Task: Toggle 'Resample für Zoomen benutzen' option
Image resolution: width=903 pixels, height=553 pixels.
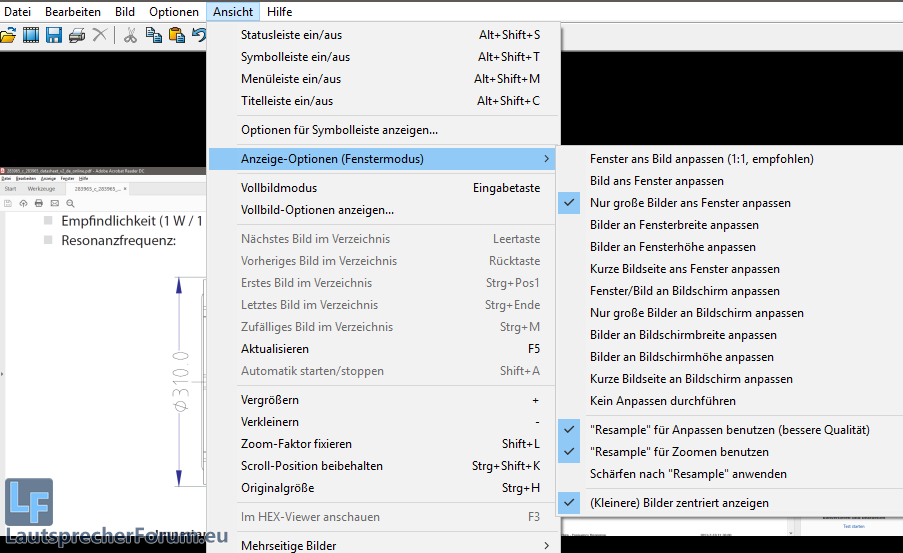Action: (x=678, y=452)
